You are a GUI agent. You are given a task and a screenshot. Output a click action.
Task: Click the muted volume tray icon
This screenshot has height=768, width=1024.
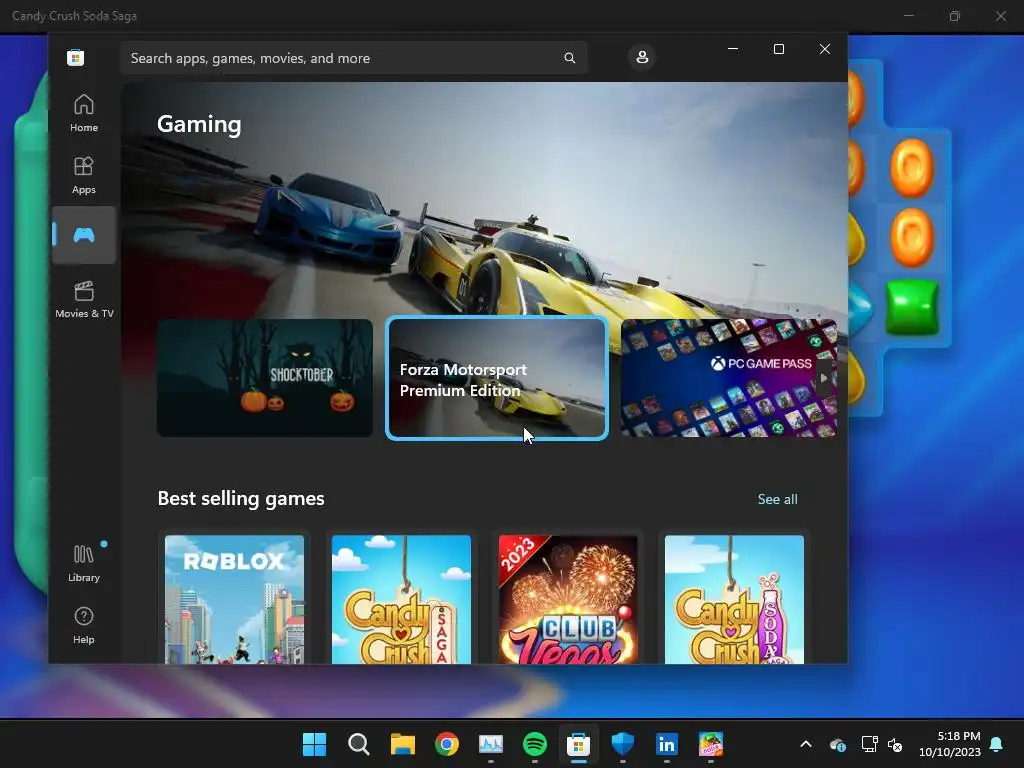(x=895, y=744)
